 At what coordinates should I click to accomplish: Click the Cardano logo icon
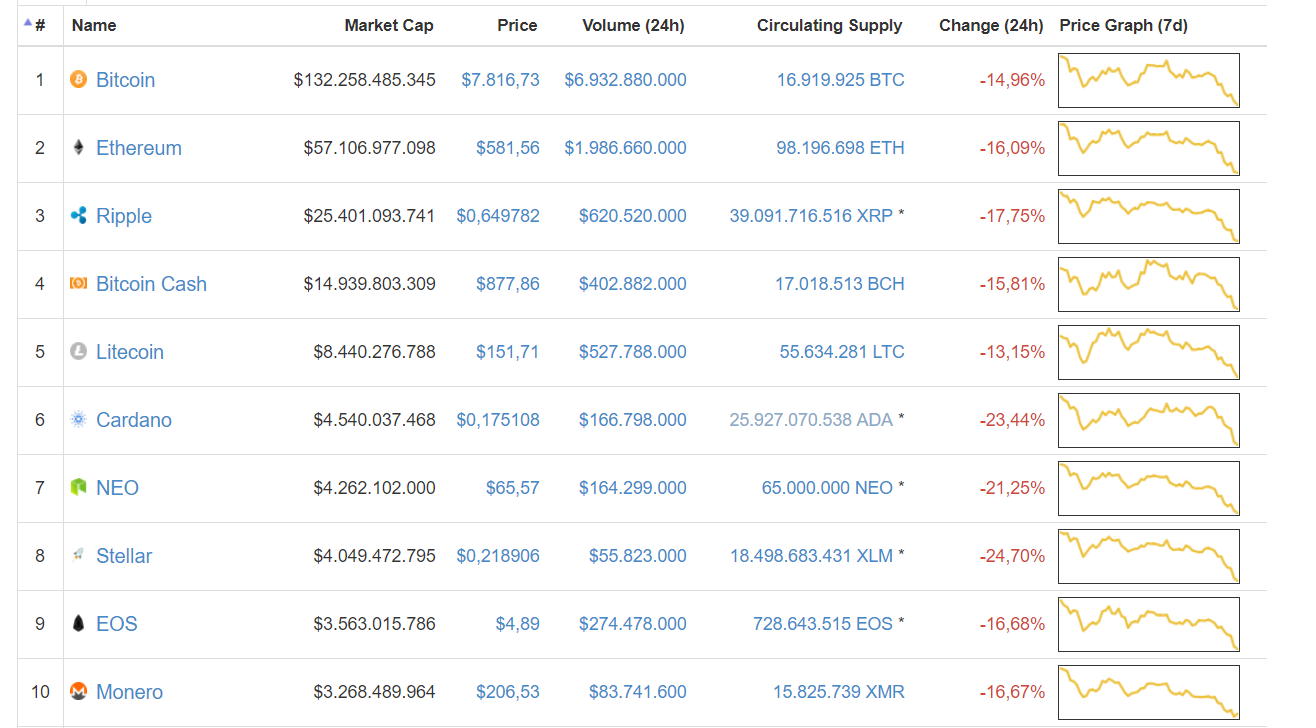pos(79,420)
